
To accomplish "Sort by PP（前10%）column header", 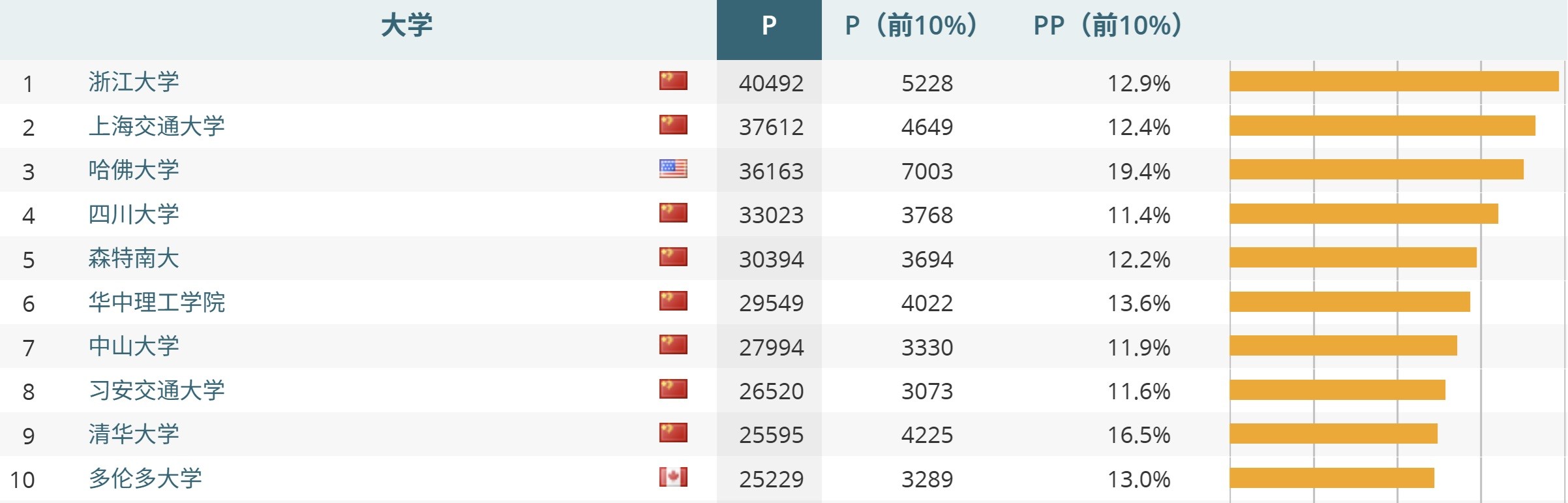I will click(1108, 26).
